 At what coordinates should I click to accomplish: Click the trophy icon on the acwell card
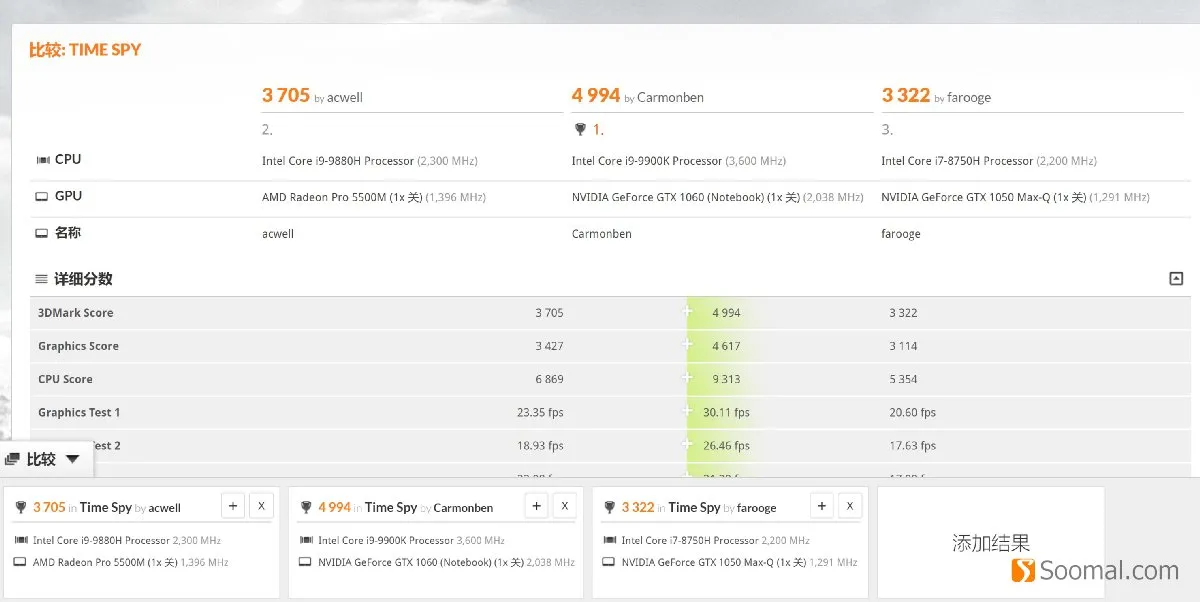[21, 508]
